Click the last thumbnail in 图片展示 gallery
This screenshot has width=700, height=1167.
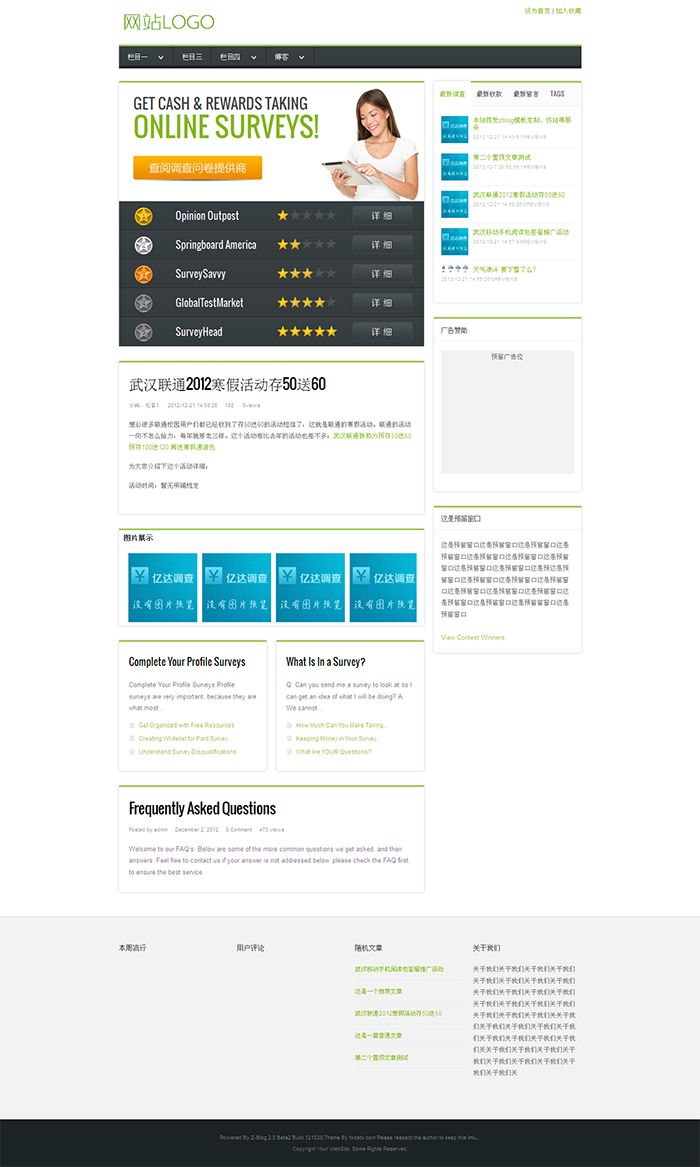383,588
